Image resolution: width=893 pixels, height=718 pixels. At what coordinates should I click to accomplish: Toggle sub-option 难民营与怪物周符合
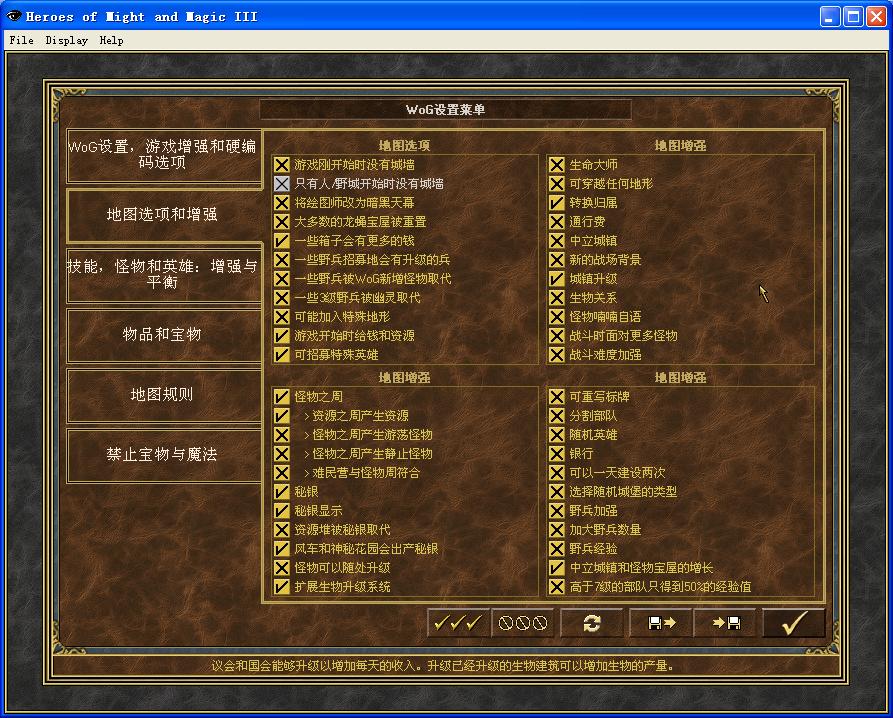click(281, 473)
